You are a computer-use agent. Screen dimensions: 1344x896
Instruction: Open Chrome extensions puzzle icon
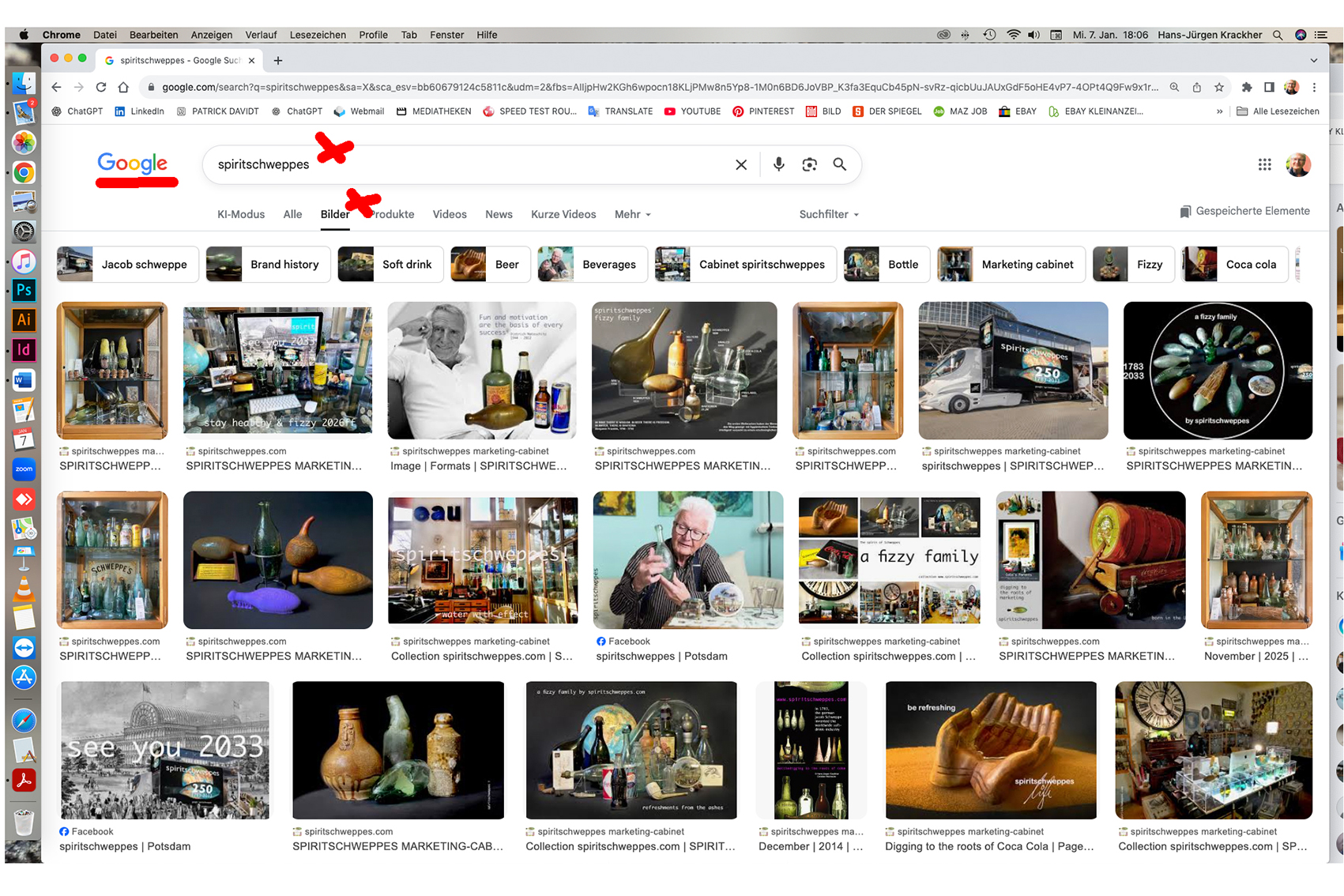(x=1247, y=87)
